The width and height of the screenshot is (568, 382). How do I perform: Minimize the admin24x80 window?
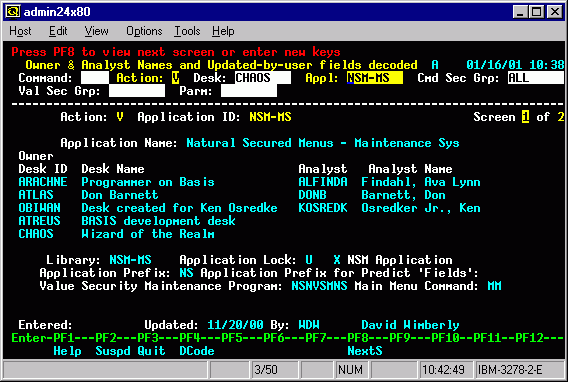pos(521,12)
